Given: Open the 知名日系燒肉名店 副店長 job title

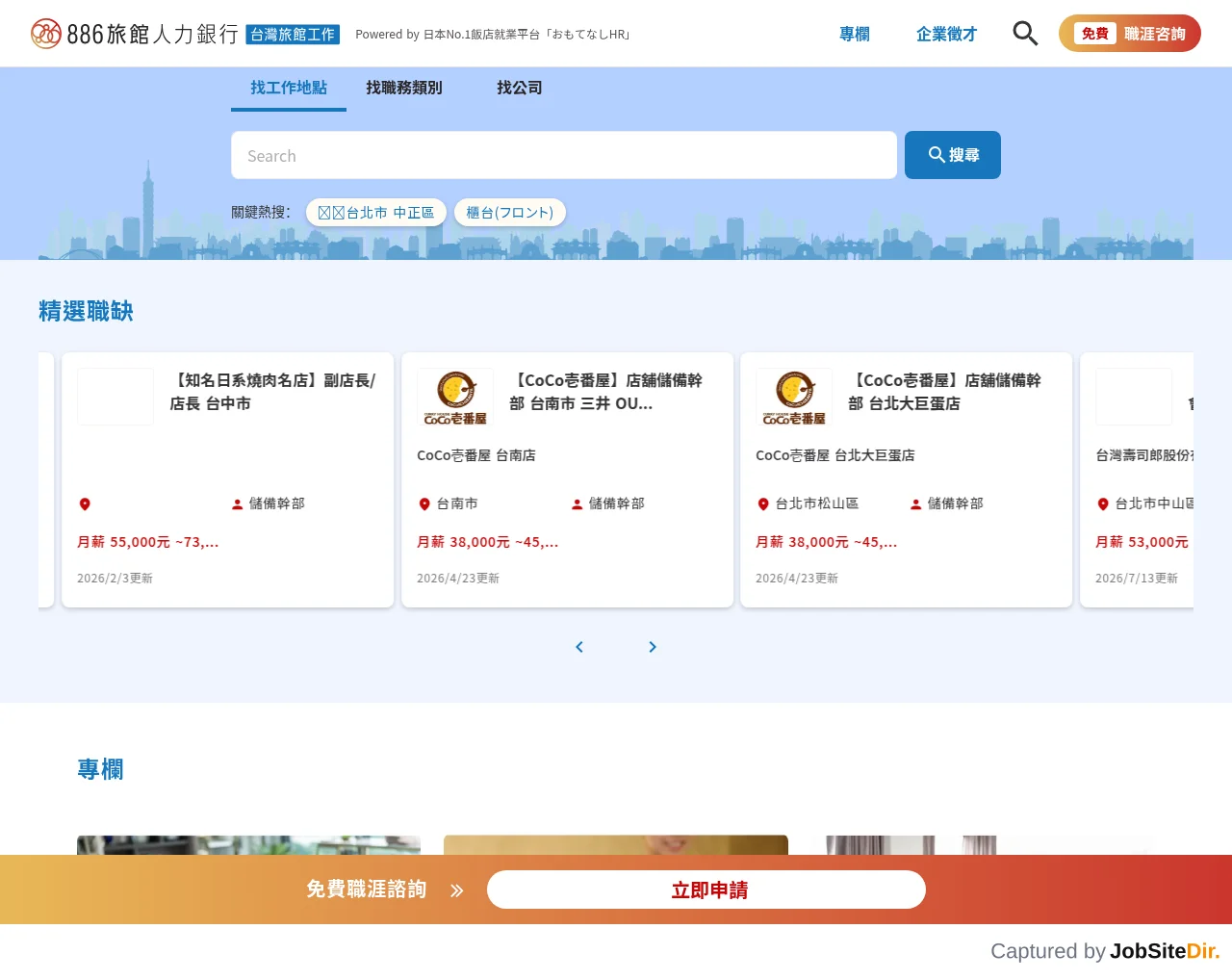Looking at the screenshot, I should (273, 392).
